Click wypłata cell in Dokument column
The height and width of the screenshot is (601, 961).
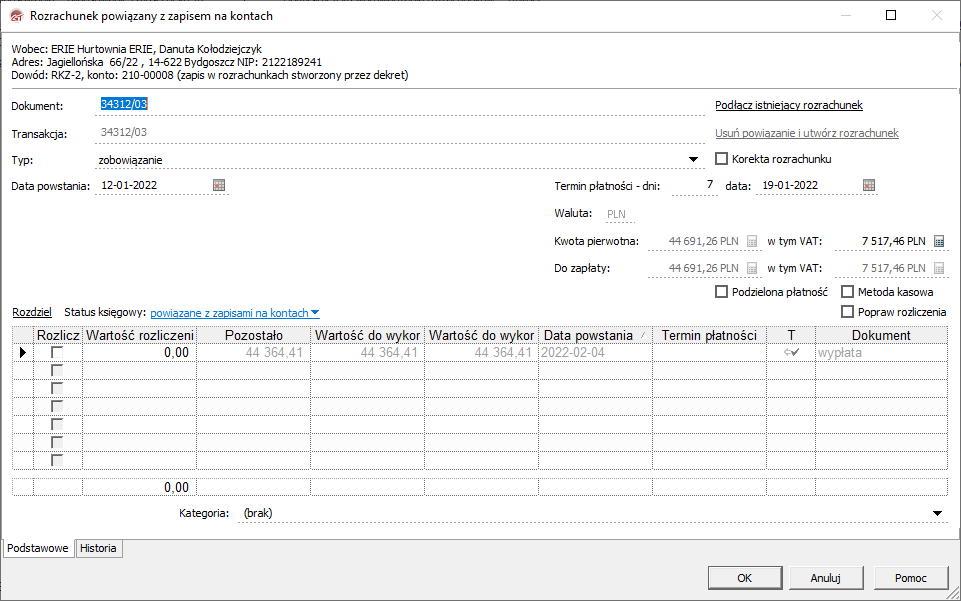(x=881, y=352)
